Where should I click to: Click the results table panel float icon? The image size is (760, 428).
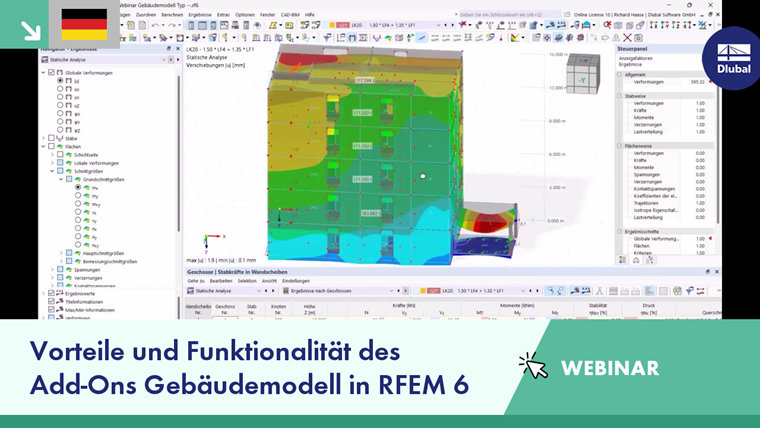[707, 272]
